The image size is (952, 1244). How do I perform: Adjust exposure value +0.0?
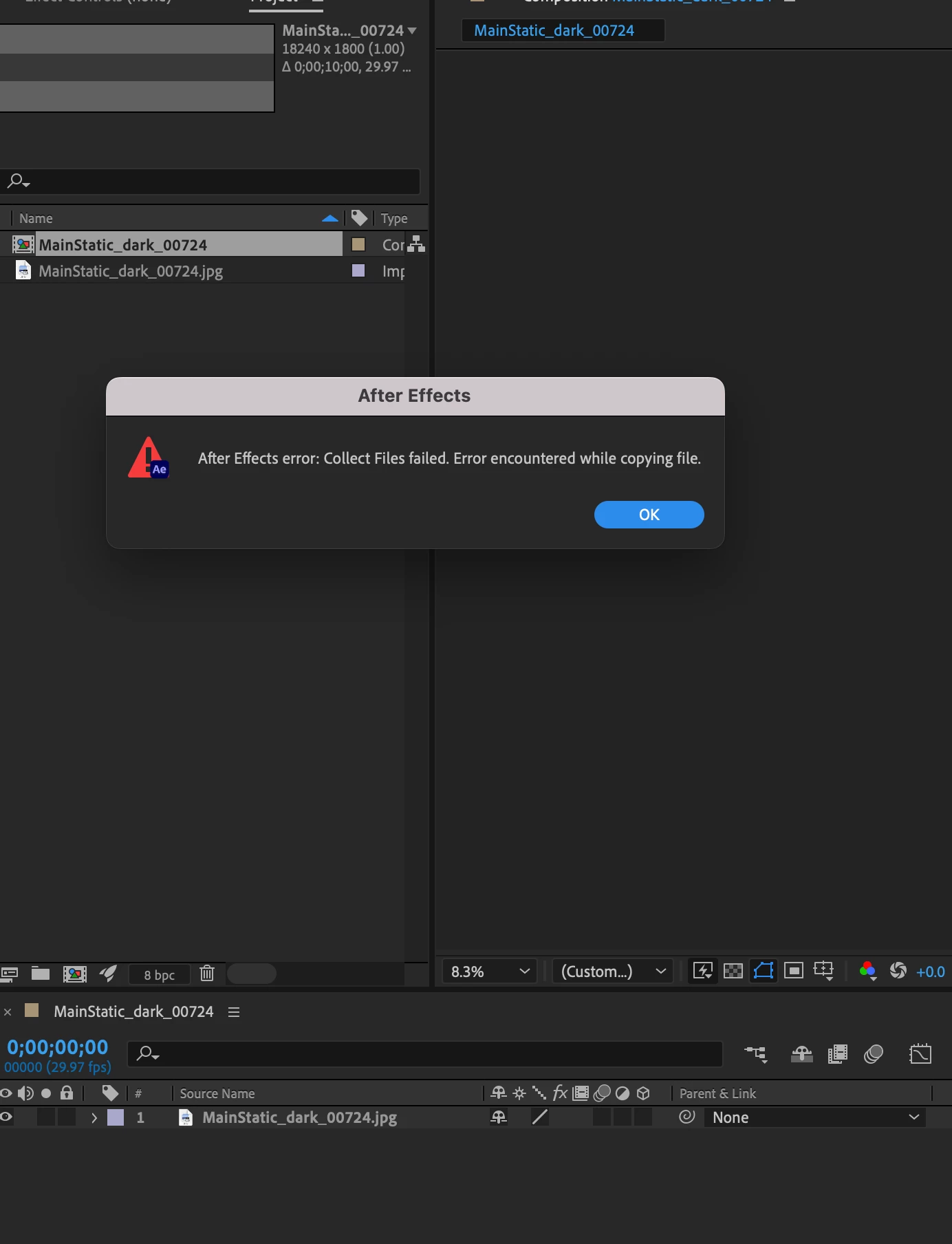pyautogui.click(x=930, y=972)
